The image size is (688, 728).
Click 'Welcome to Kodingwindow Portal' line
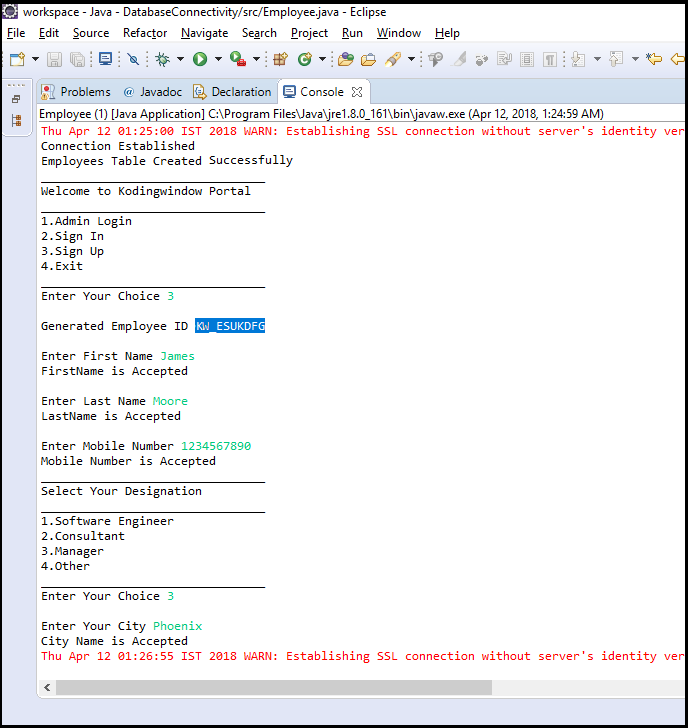click(x=146, y=191)
